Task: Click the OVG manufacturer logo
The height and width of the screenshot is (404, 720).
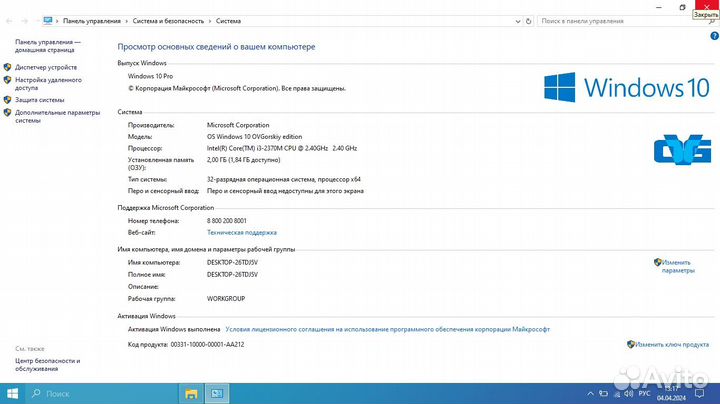Action: 682,149
